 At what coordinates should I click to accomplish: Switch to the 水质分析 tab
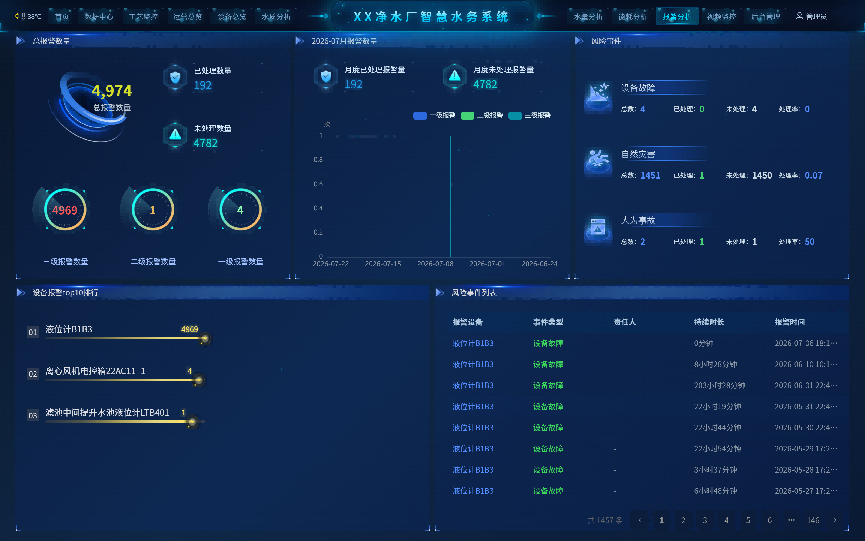click(276, 17)
